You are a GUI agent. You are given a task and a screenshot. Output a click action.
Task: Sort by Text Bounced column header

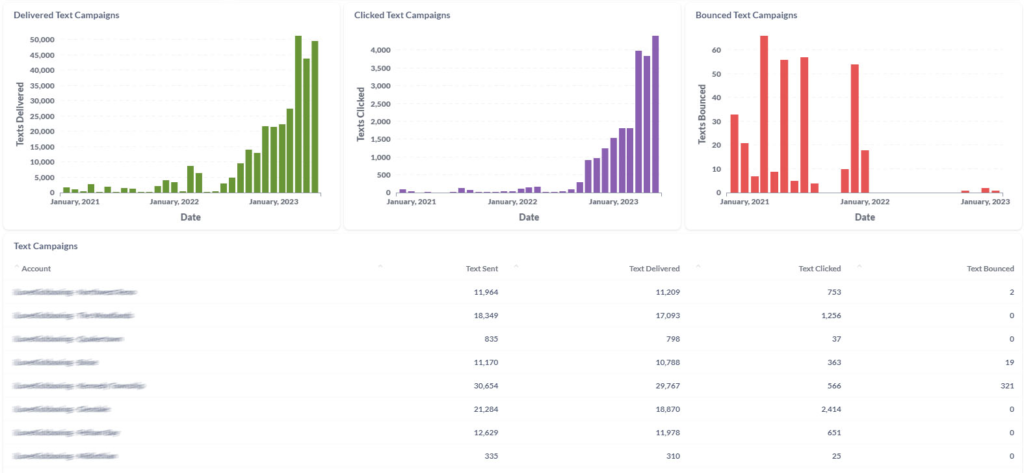(990, 268)
